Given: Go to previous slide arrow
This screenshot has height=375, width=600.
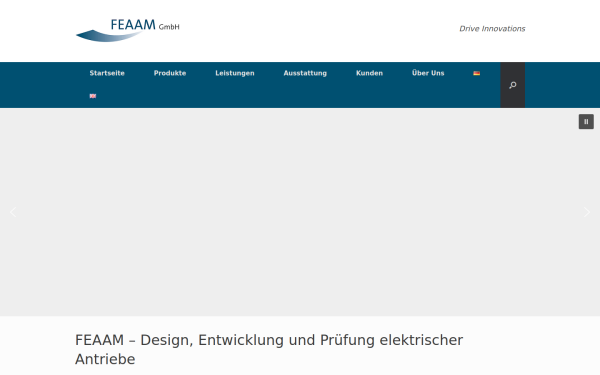Looking at the screenshot, I should pyautogui.click(x=13, y=212).
